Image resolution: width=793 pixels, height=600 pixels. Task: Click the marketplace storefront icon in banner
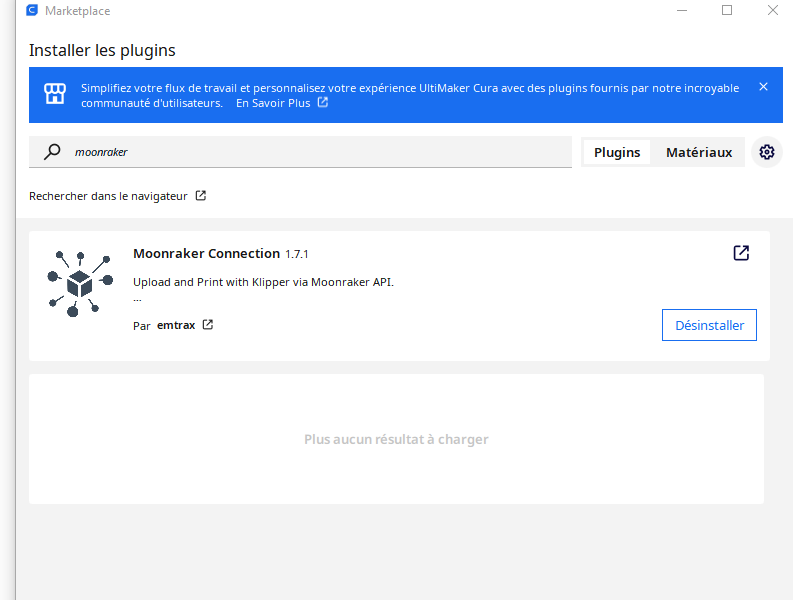click(x=55, y=94)
